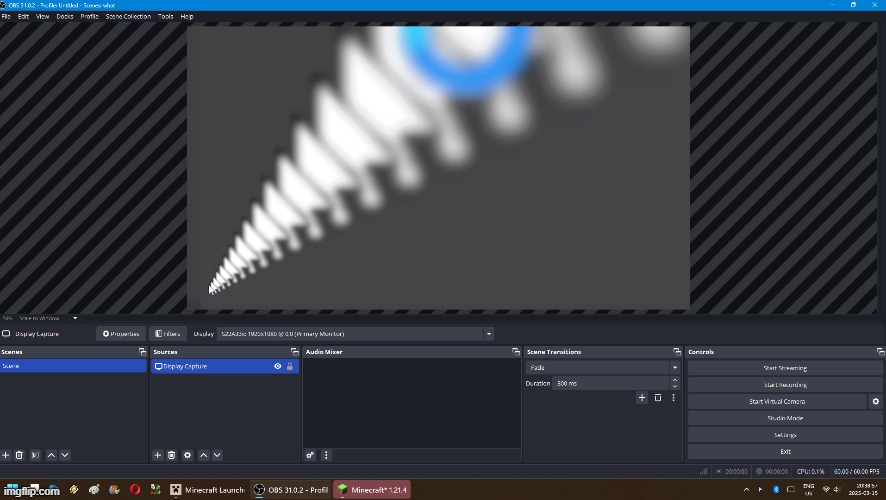Viewport: 886px width, 500px height.
Task: Open the Tools menu
Action: click(166, 16)
